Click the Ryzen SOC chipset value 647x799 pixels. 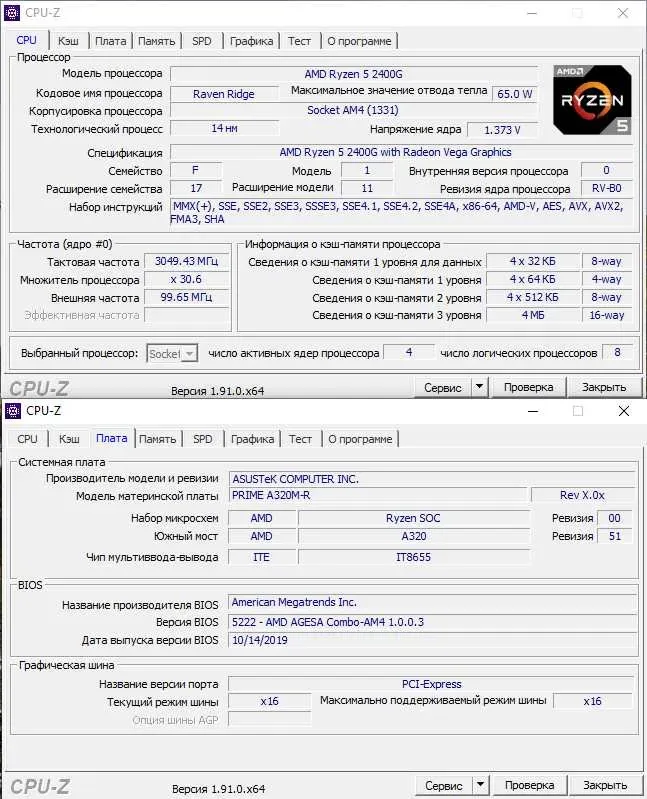click(414, 518)
